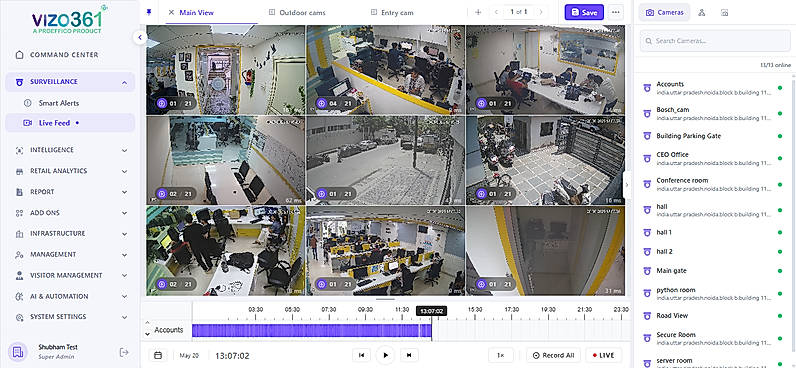Click the Record All button
This screenshot has width=796, height=368.
point(554,355)
